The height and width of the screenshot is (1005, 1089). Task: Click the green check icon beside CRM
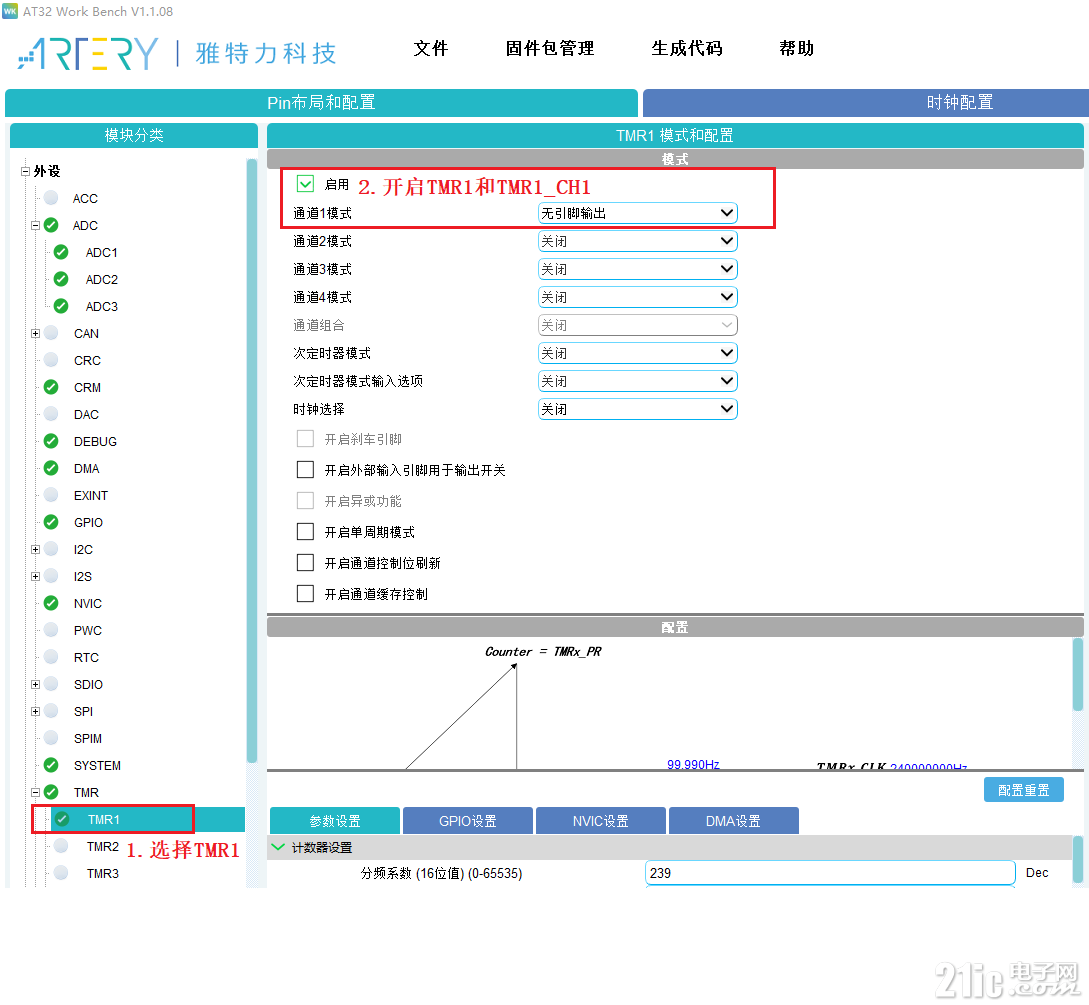pos(51,387)
